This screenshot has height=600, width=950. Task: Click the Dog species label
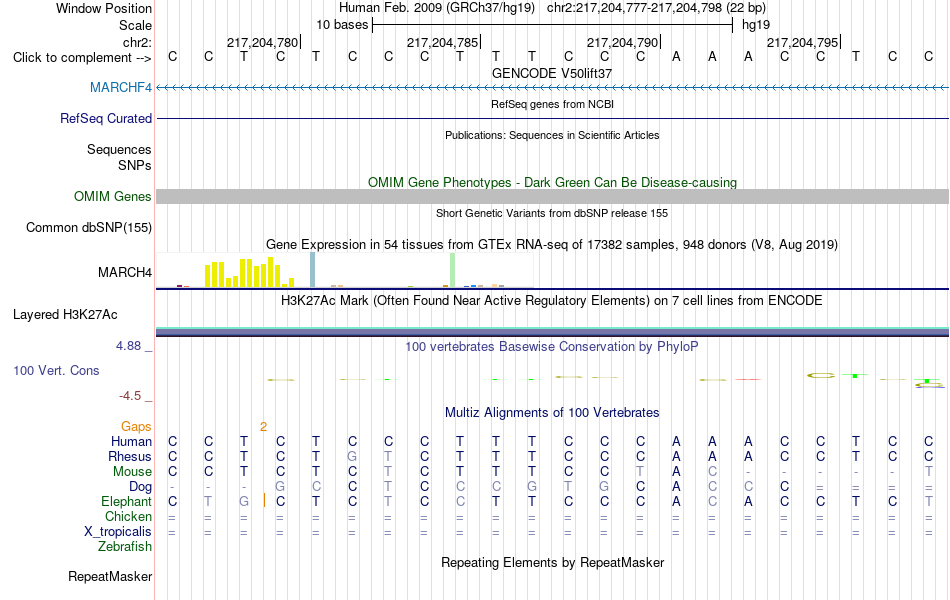pyautogui.click(x=140, y=487)
